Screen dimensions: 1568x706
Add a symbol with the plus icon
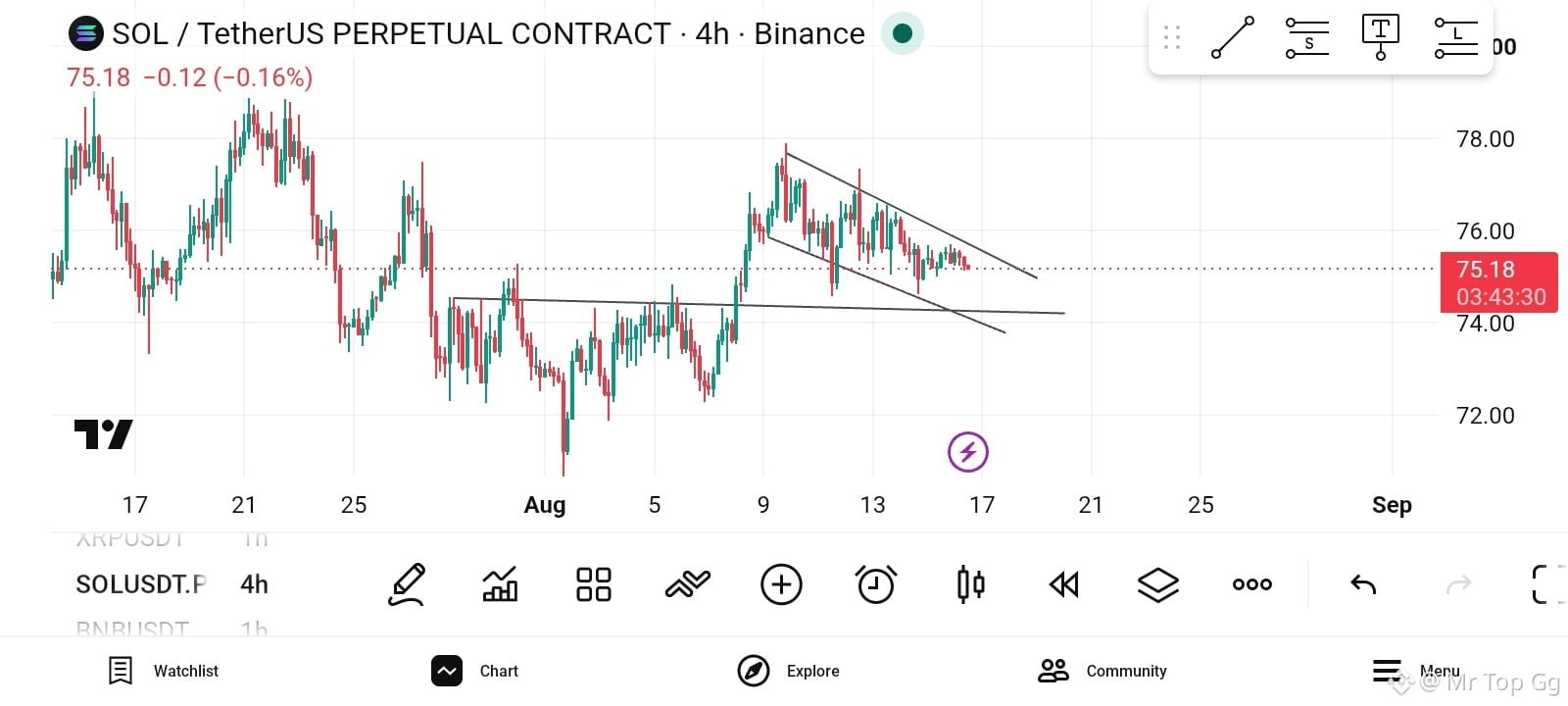pos(781,584)
